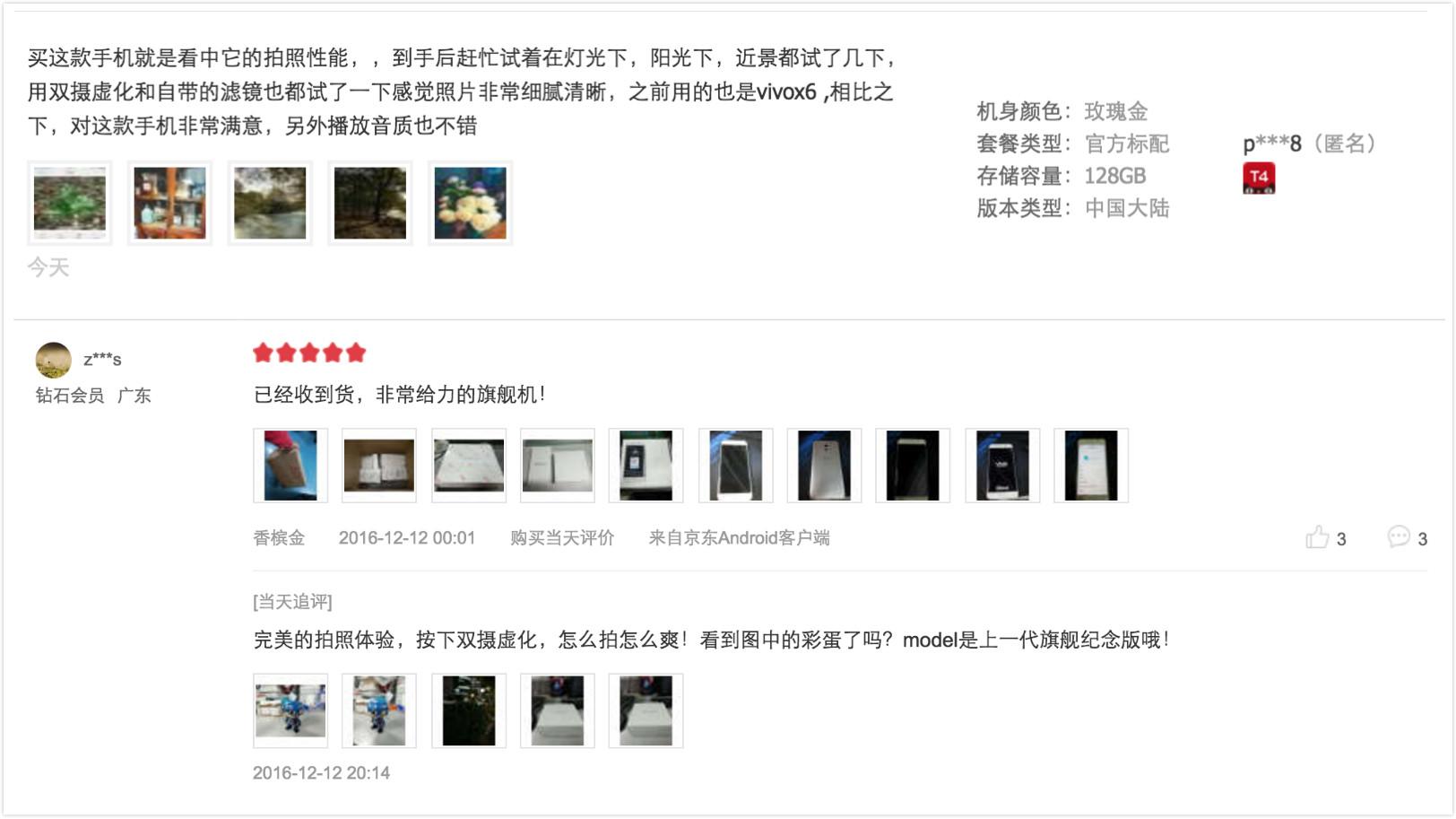Open the comment reply bubble icon
This screenshot has width=1456, height=819.
tap(1399, 536)
